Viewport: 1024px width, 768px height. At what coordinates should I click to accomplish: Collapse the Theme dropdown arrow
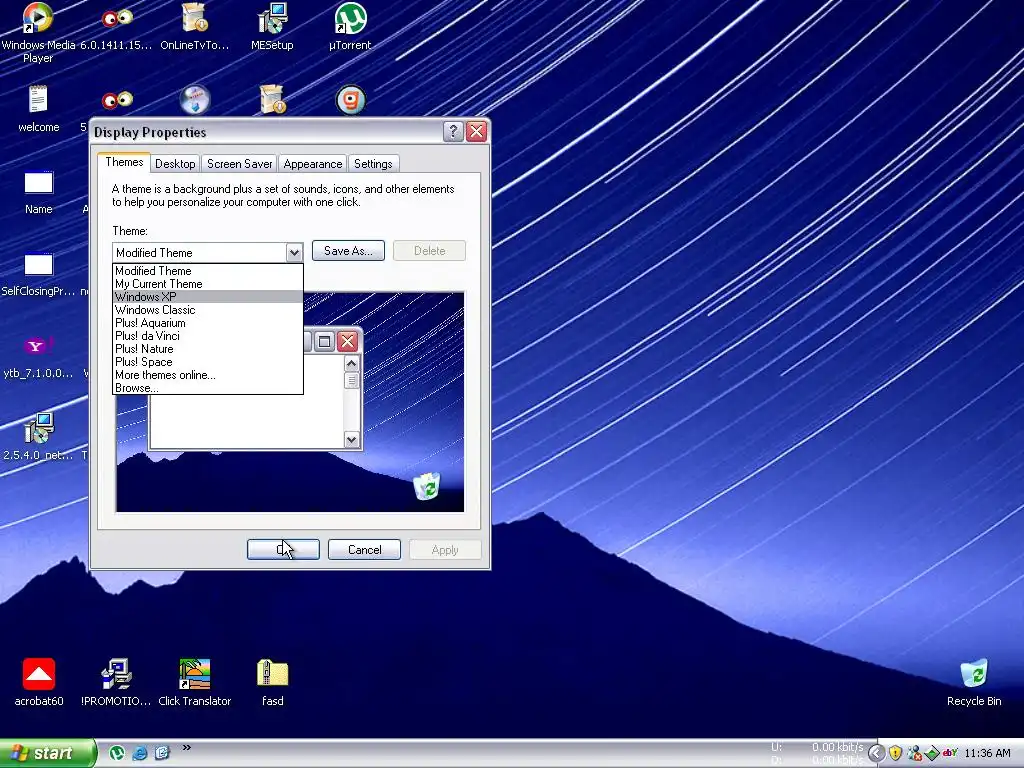(x=294, y=252)
